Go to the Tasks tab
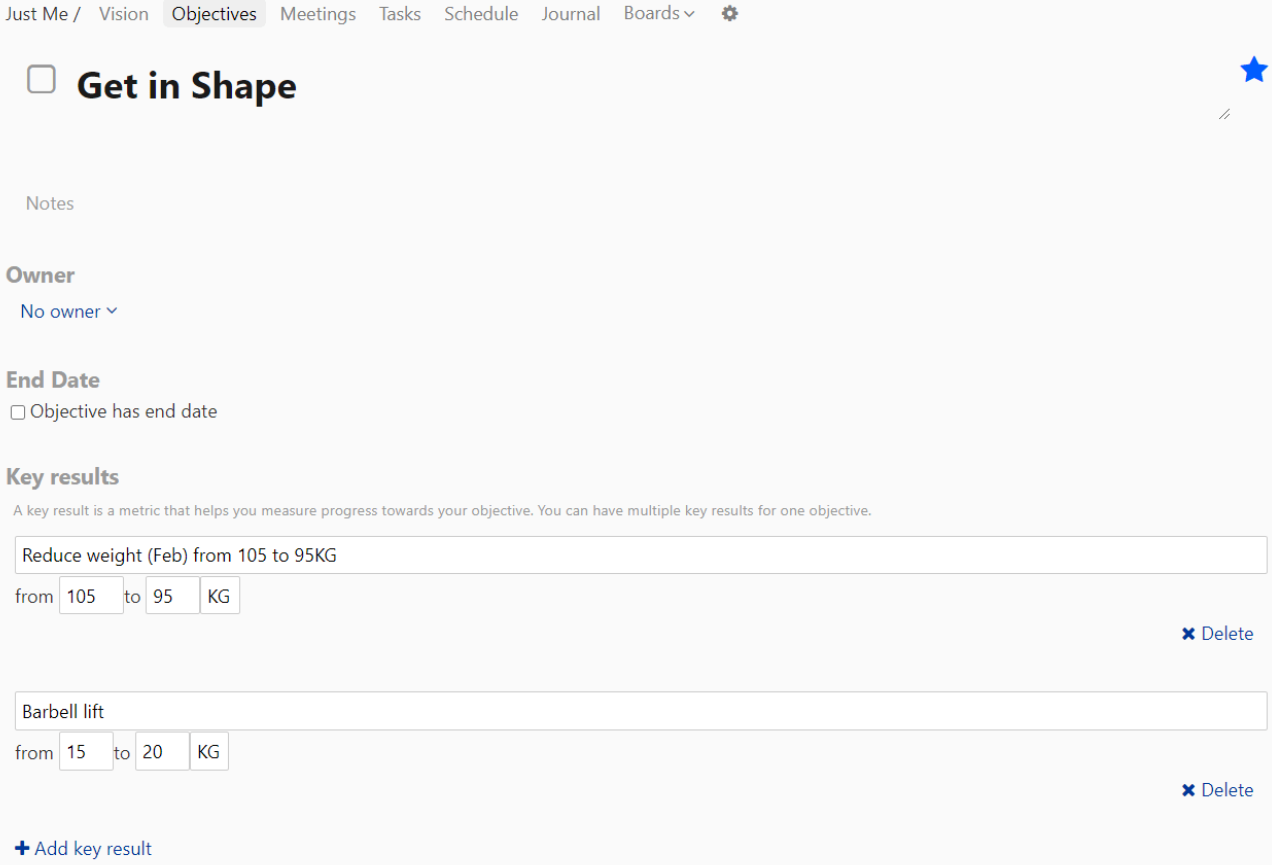The height and width of the screenshot is (865, 1272). (400, 14)
